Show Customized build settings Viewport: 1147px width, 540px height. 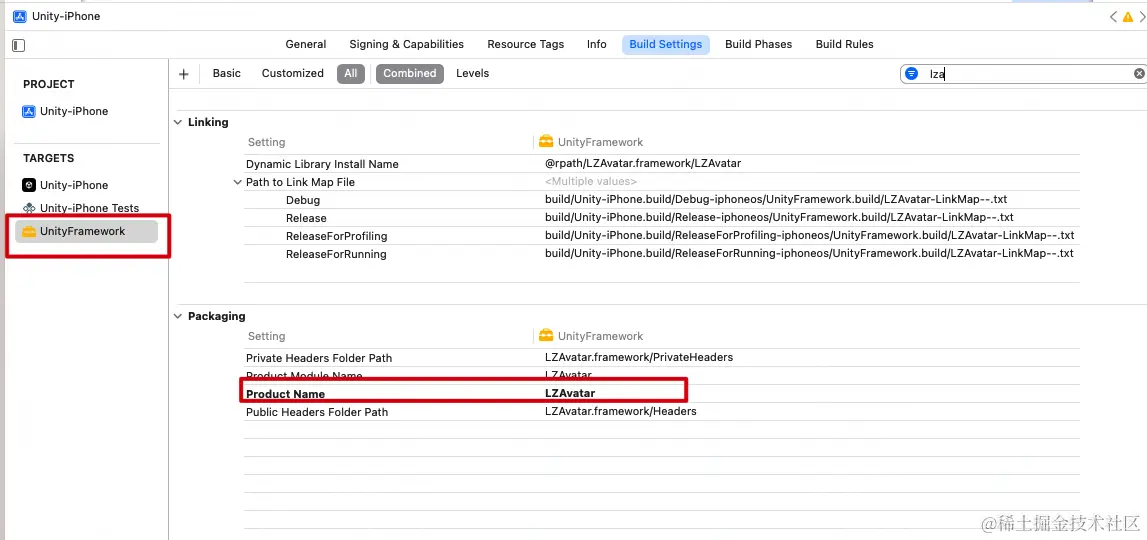[x=293, y=73]
